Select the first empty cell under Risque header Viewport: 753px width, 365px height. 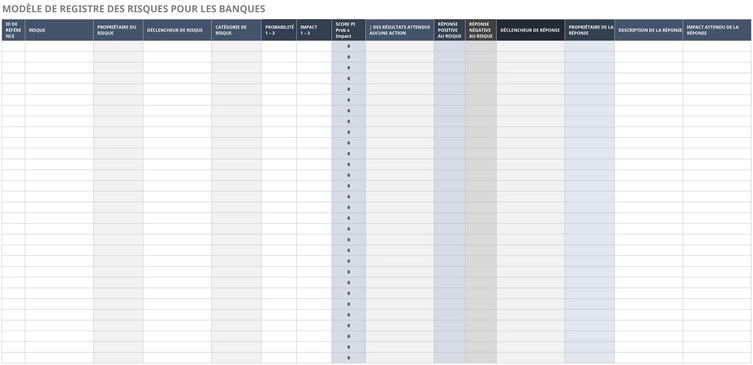[x=59, y=46]
